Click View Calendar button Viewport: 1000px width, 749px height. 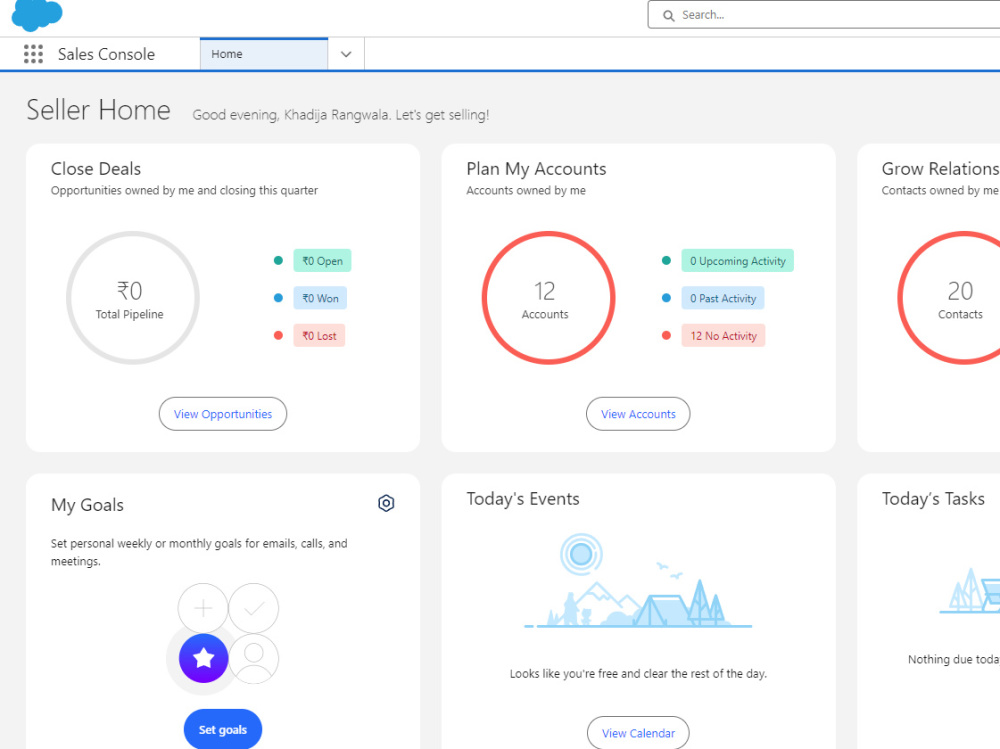[638, 733]
